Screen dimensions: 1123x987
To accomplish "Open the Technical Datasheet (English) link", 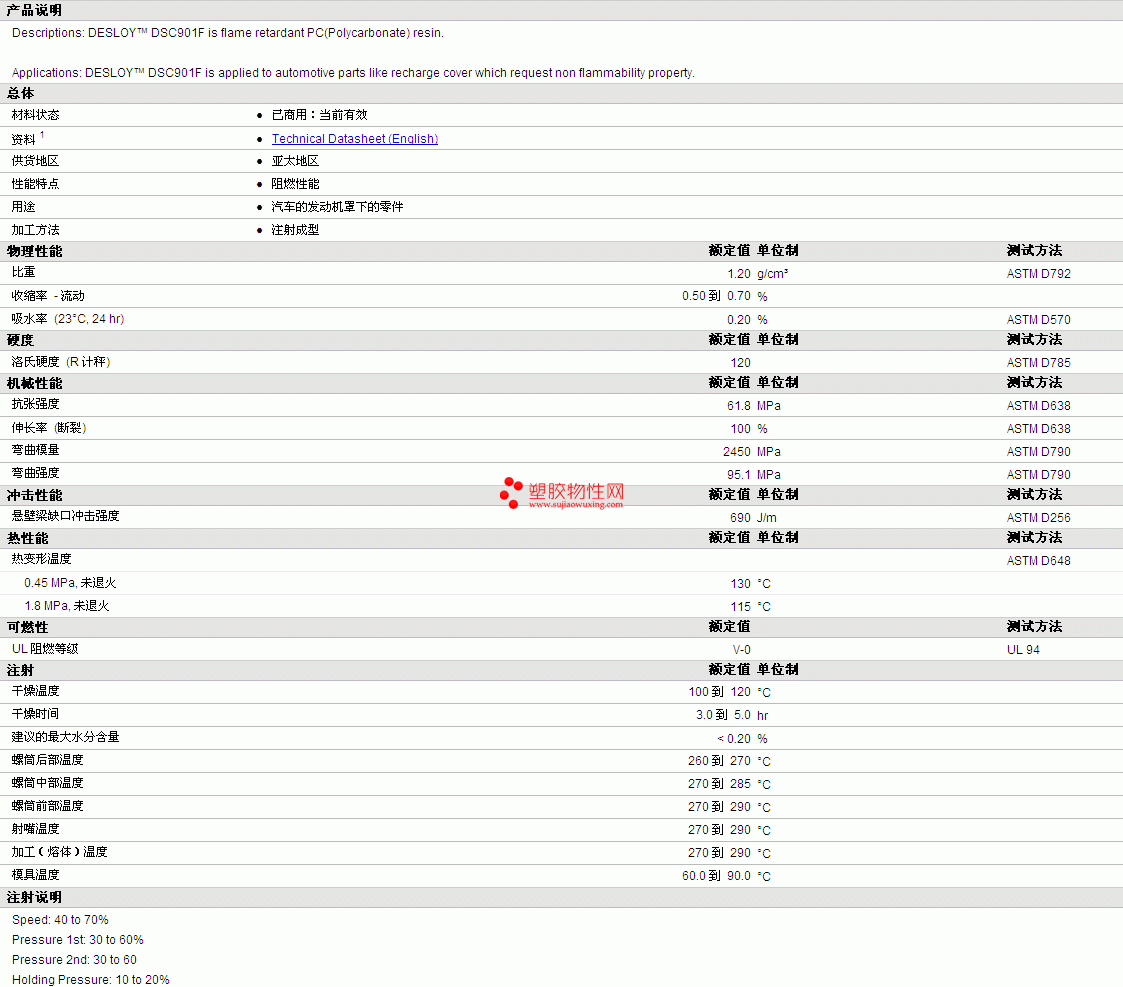I will pyautogui.click(x=355, y=139).
